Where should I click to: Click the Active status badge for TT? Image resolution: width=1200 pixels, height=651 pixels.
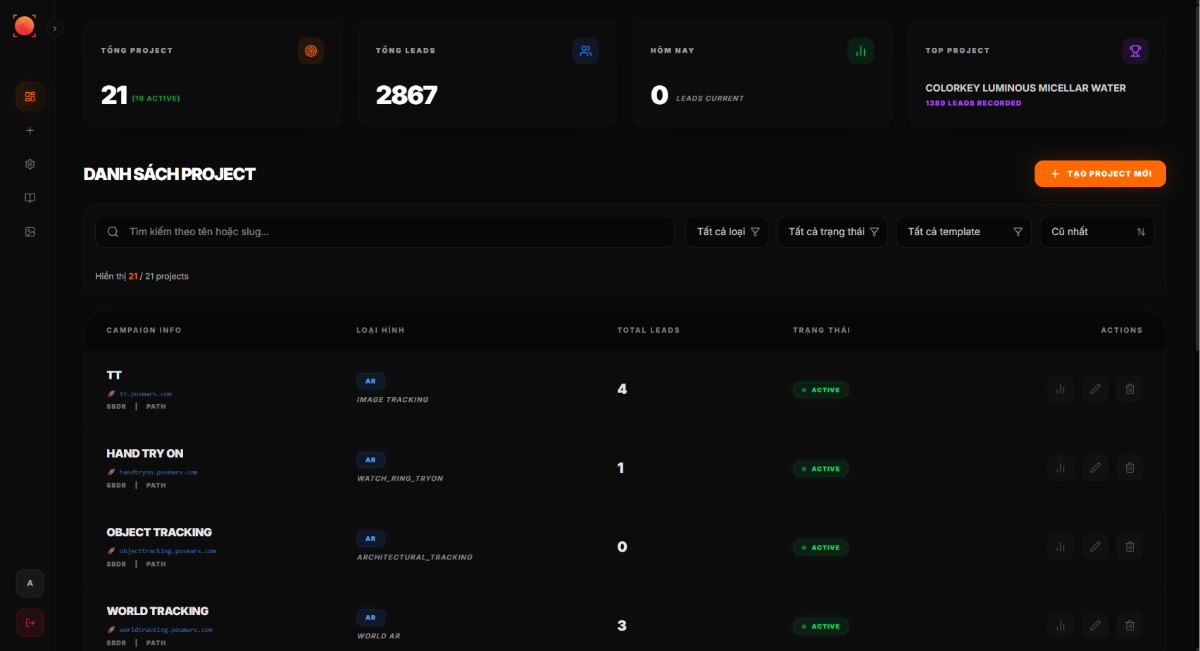(x=821, y=390)
